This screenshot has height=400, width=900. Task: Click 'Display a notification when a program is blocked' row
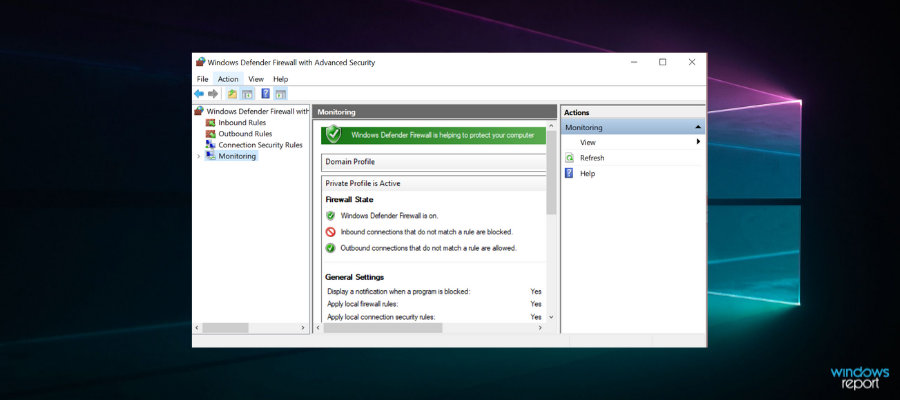coord(434,292)
